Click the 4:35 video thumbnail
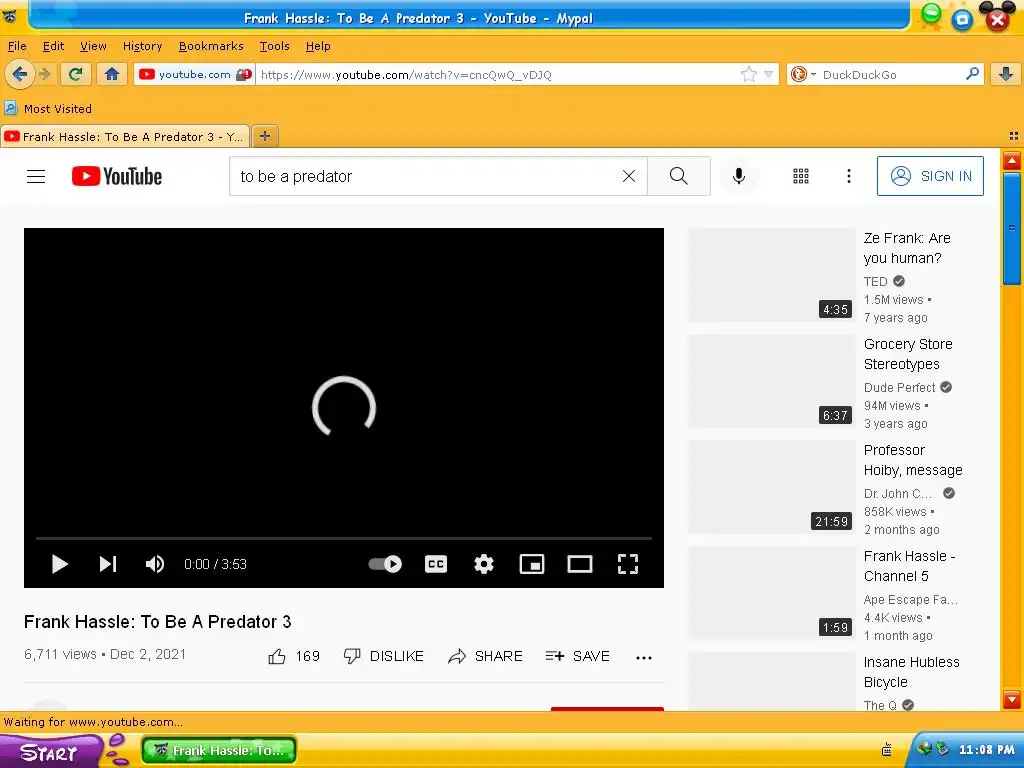Viewport: 1024px width, 768px height. pos(771,275)
